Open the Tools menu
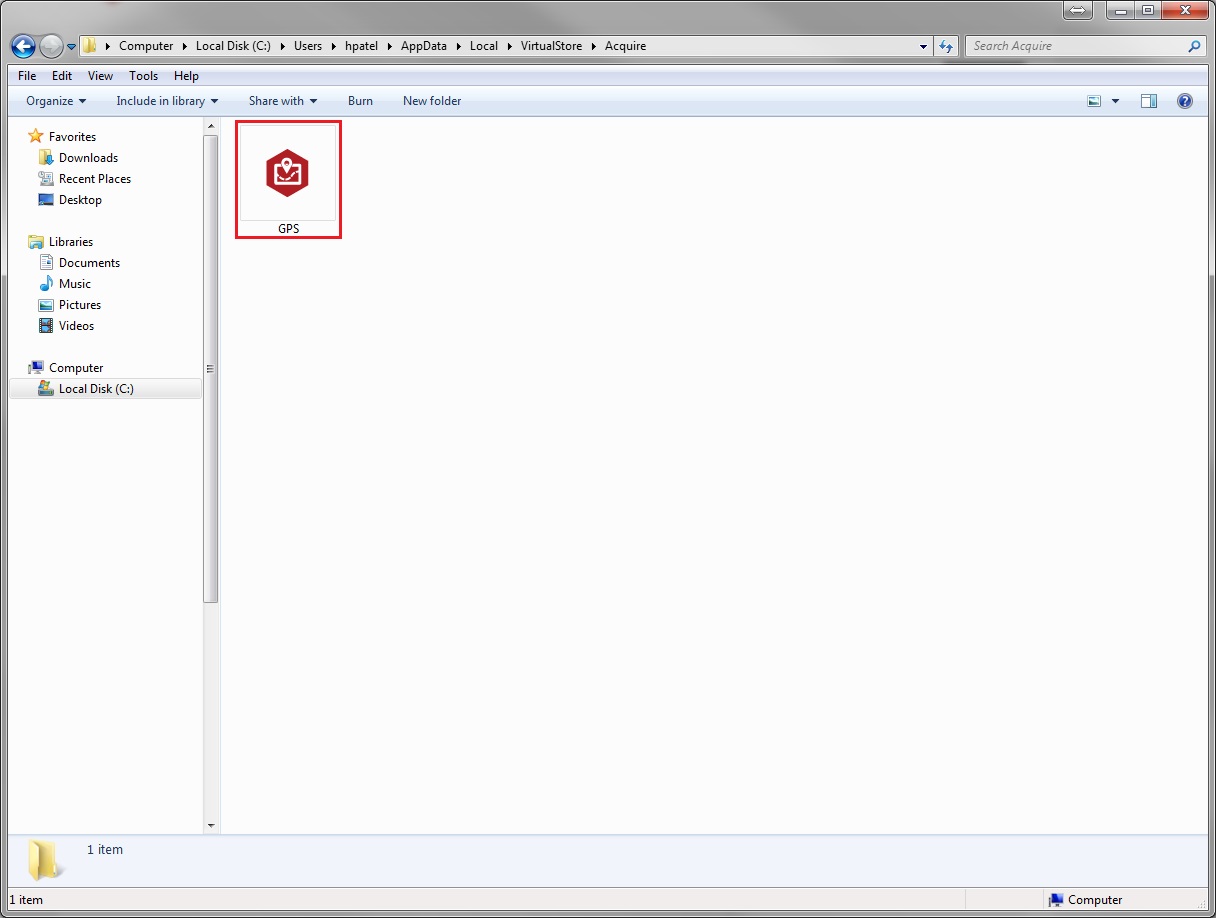Image resolution: width=1216 pixels, height=918 pixels. click(143, 76)
